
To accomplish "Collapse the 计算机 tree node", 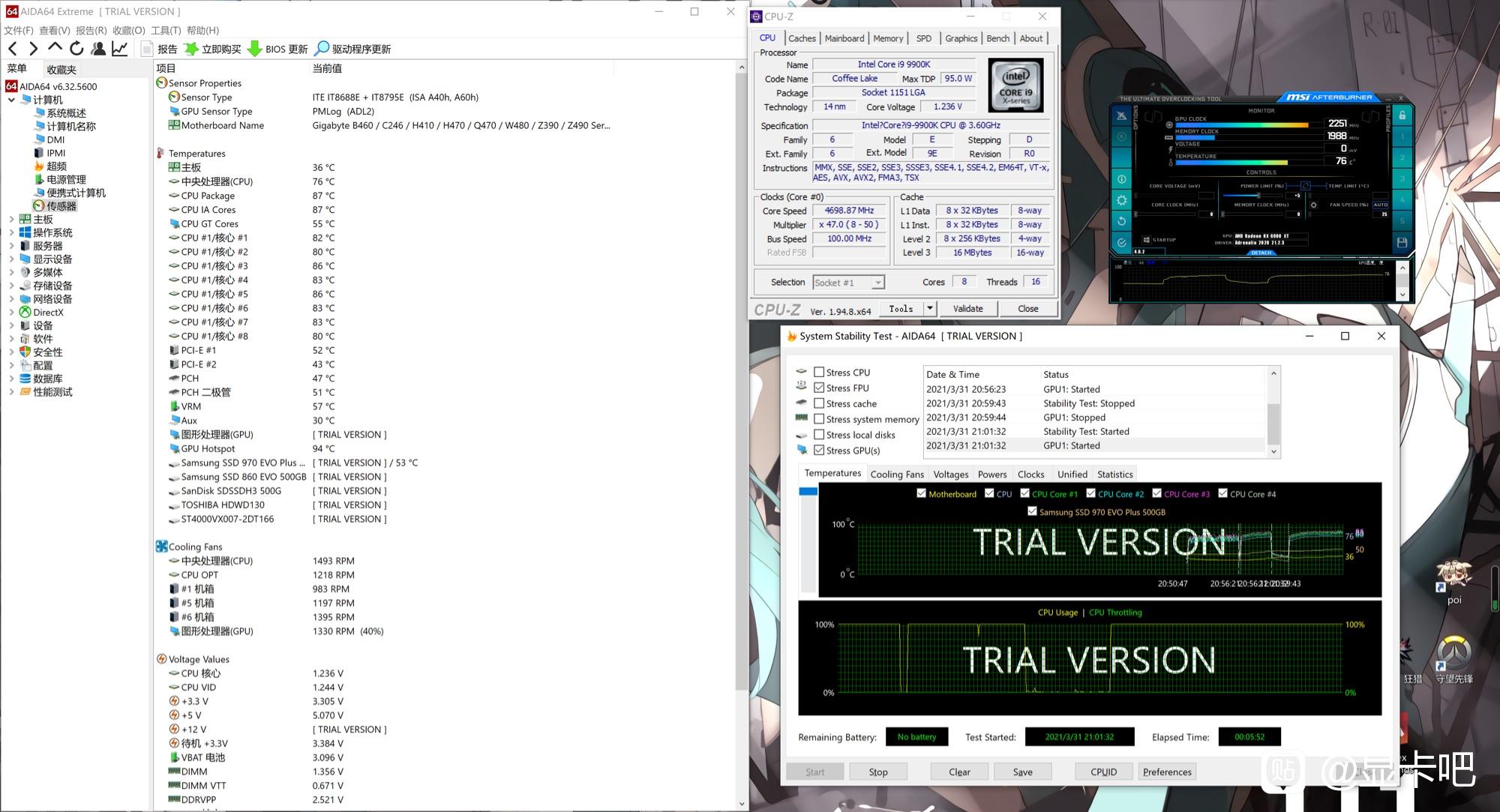I will 11,100.
